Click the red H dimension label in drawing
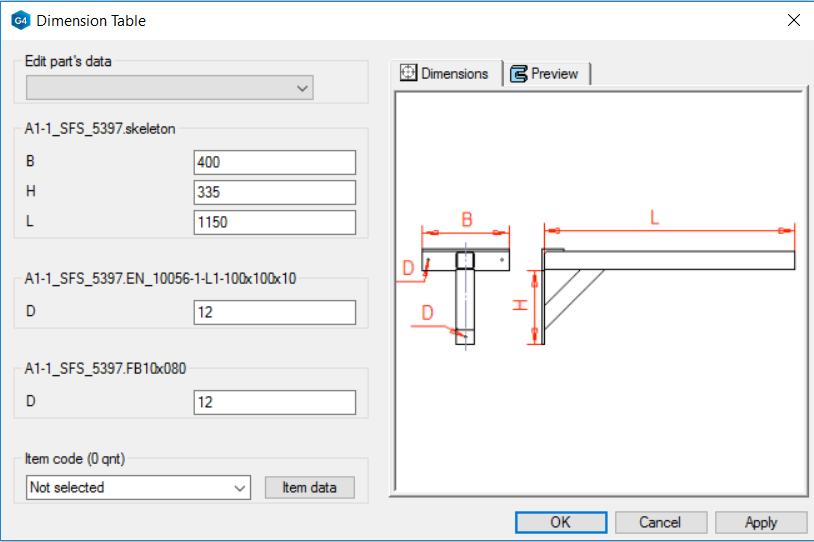Screen dimensions: 814x542 click(521, 303)
